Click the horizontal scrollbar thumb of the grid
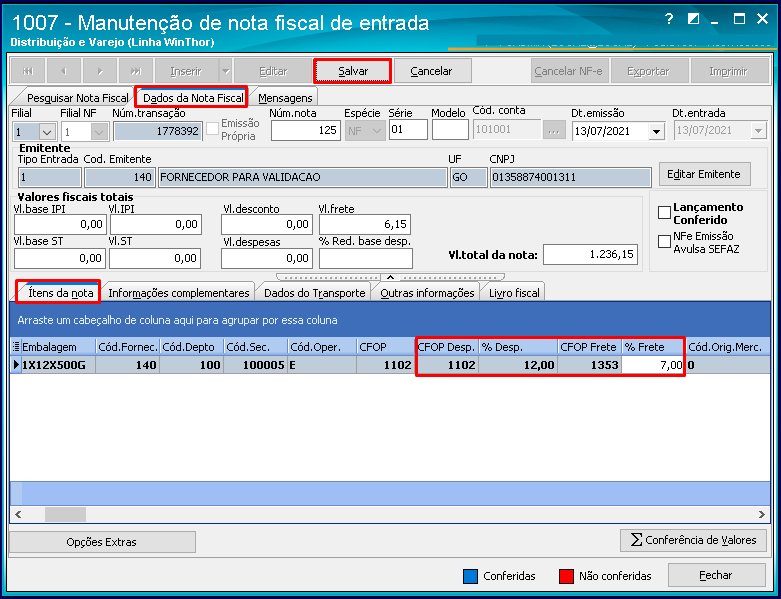 (x=65, y=514)
